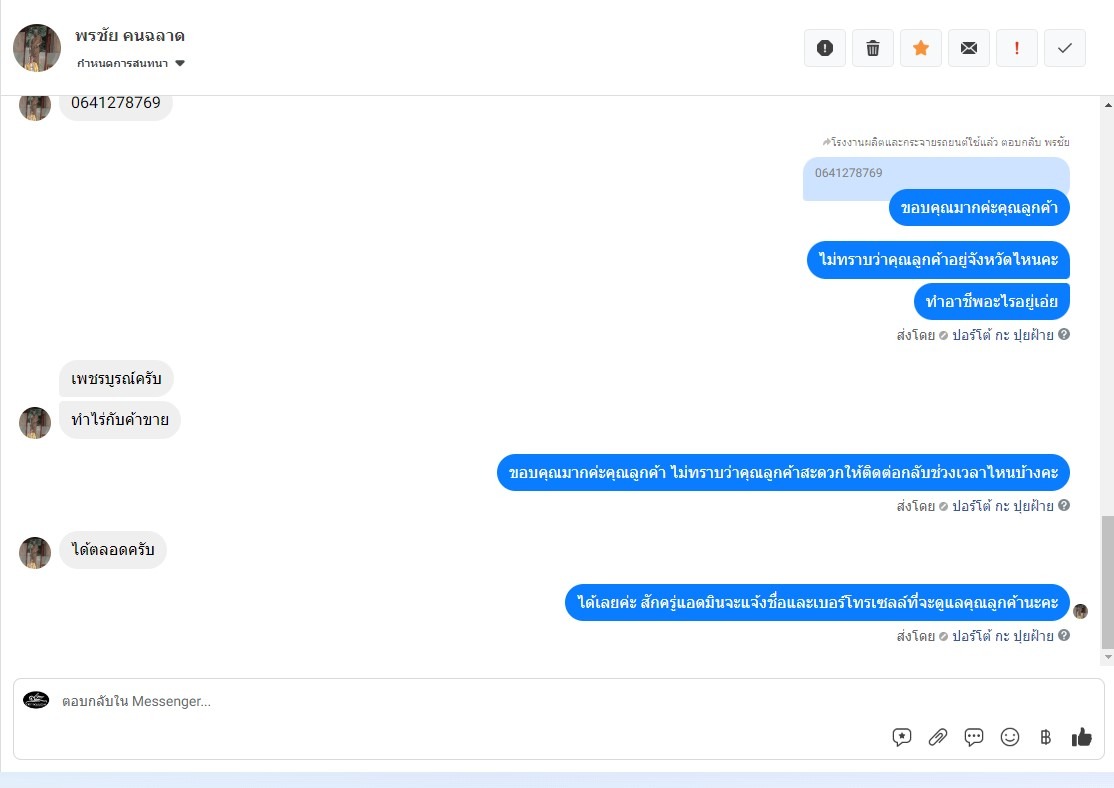Click help icon beside first ส่งโดย label
1114x788 pixels.
1064,335
